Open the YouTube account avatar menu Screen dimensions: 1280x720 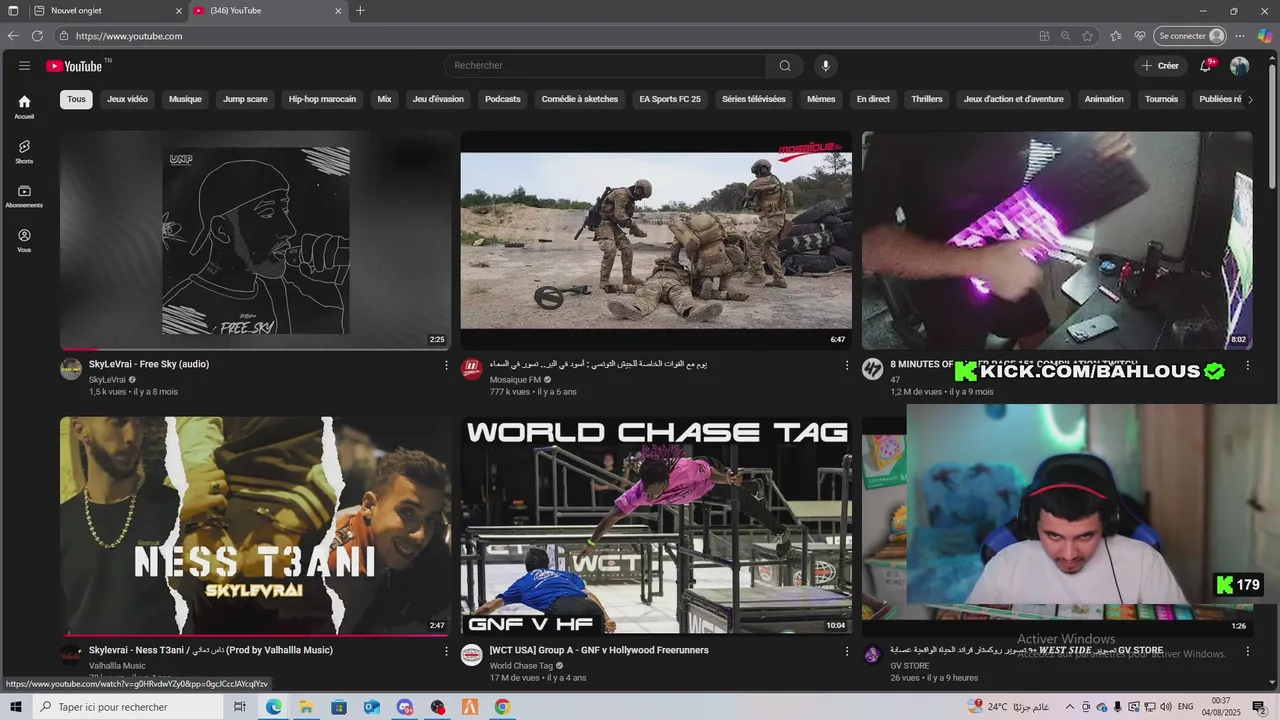1239,66
